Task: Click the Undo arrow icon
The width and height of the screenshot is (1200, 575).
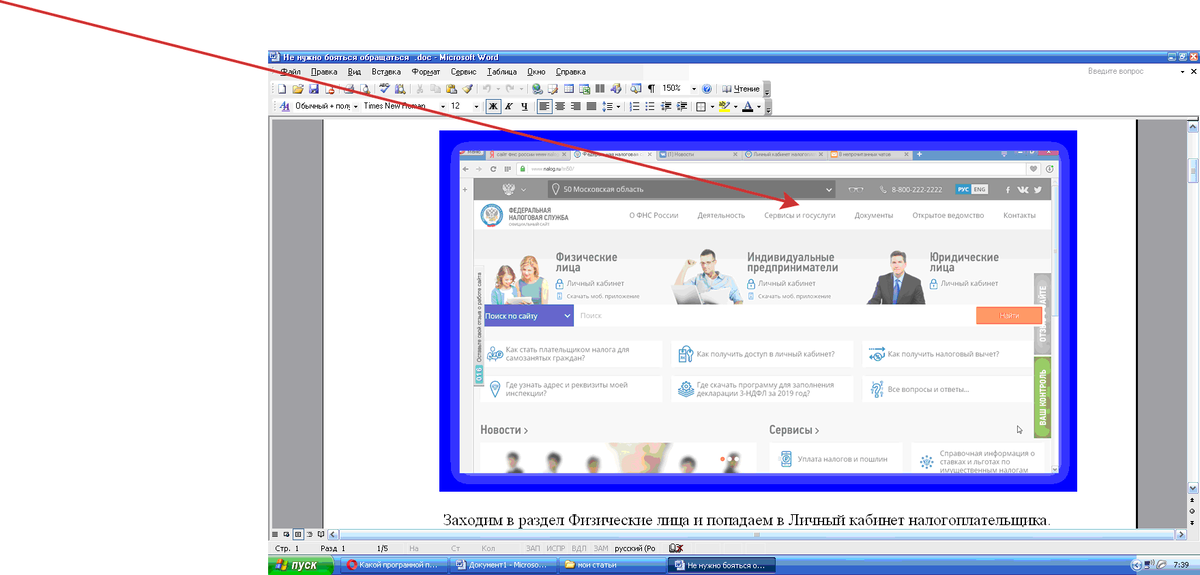Action: (x=486, y=89)
